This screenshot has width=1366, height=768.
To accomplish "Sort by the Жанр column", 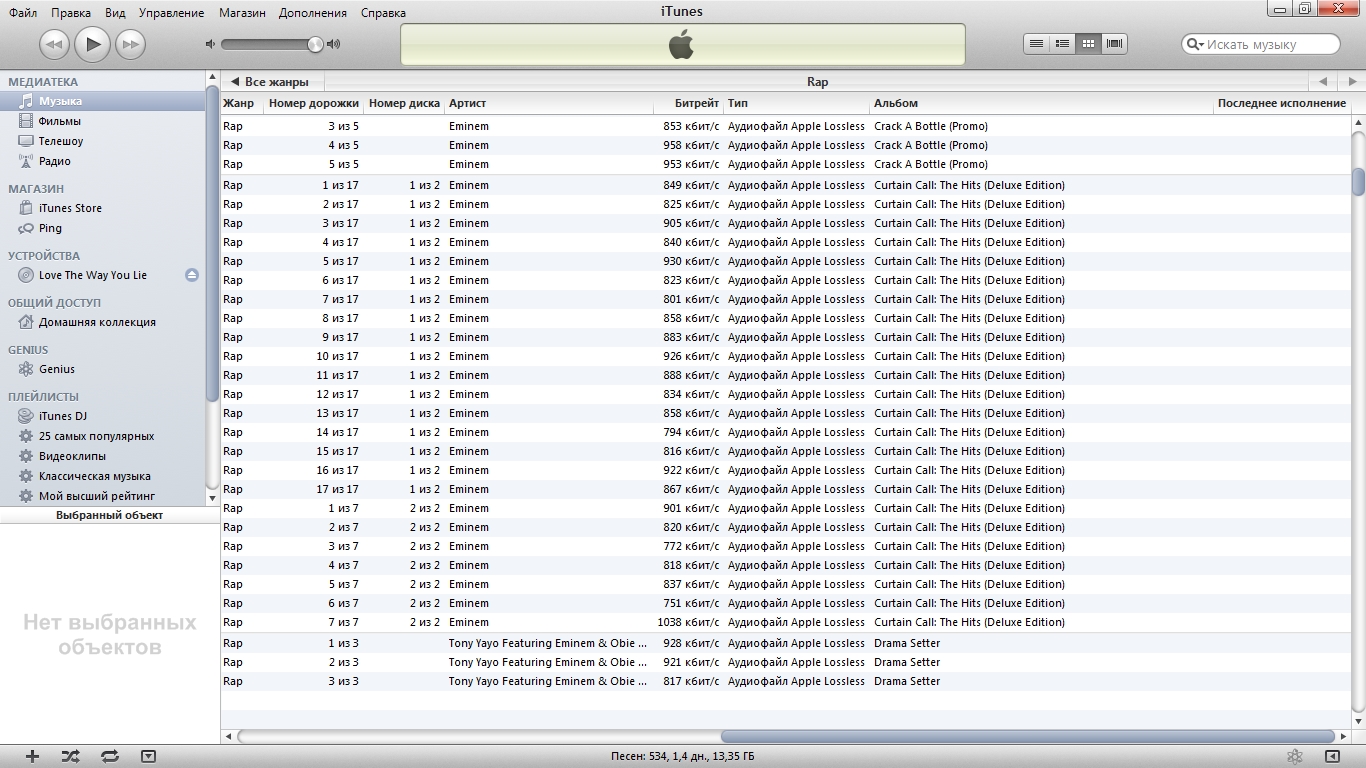I will 242,103.
